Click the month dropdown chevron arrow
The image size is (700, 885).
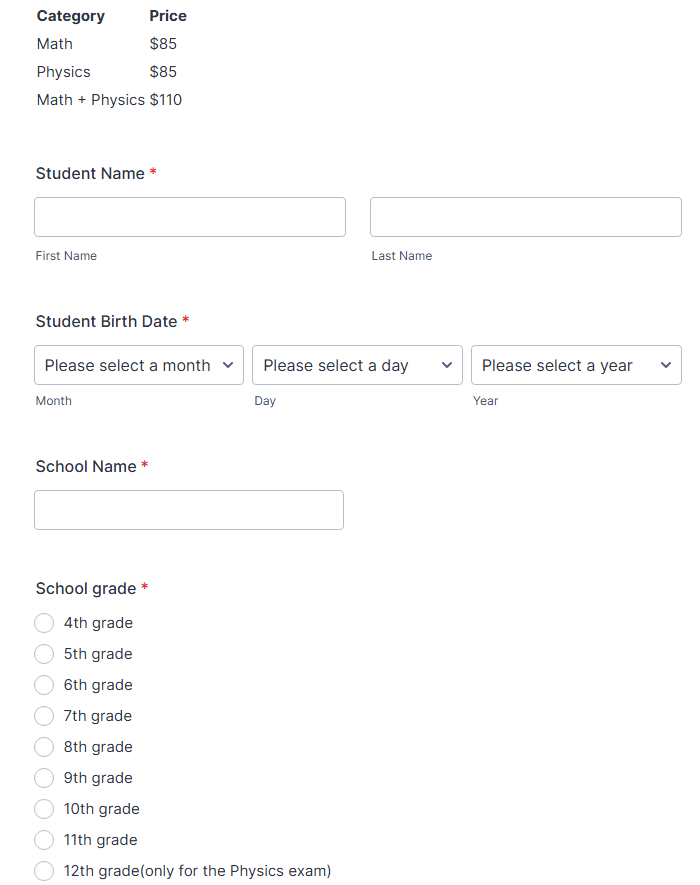[228, 365]
